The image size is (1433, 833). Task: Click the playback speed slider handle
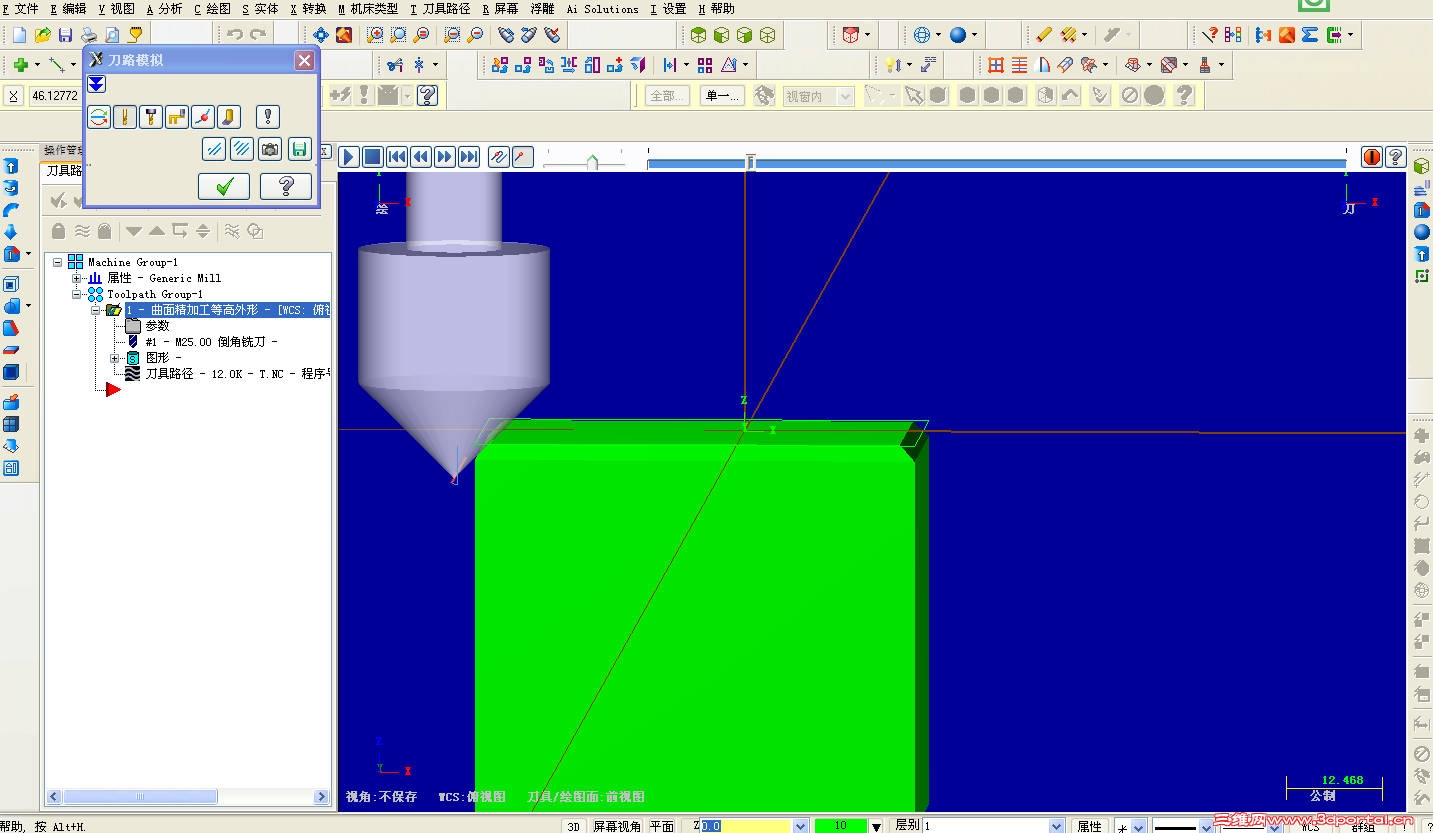click(x=592, y=160)
